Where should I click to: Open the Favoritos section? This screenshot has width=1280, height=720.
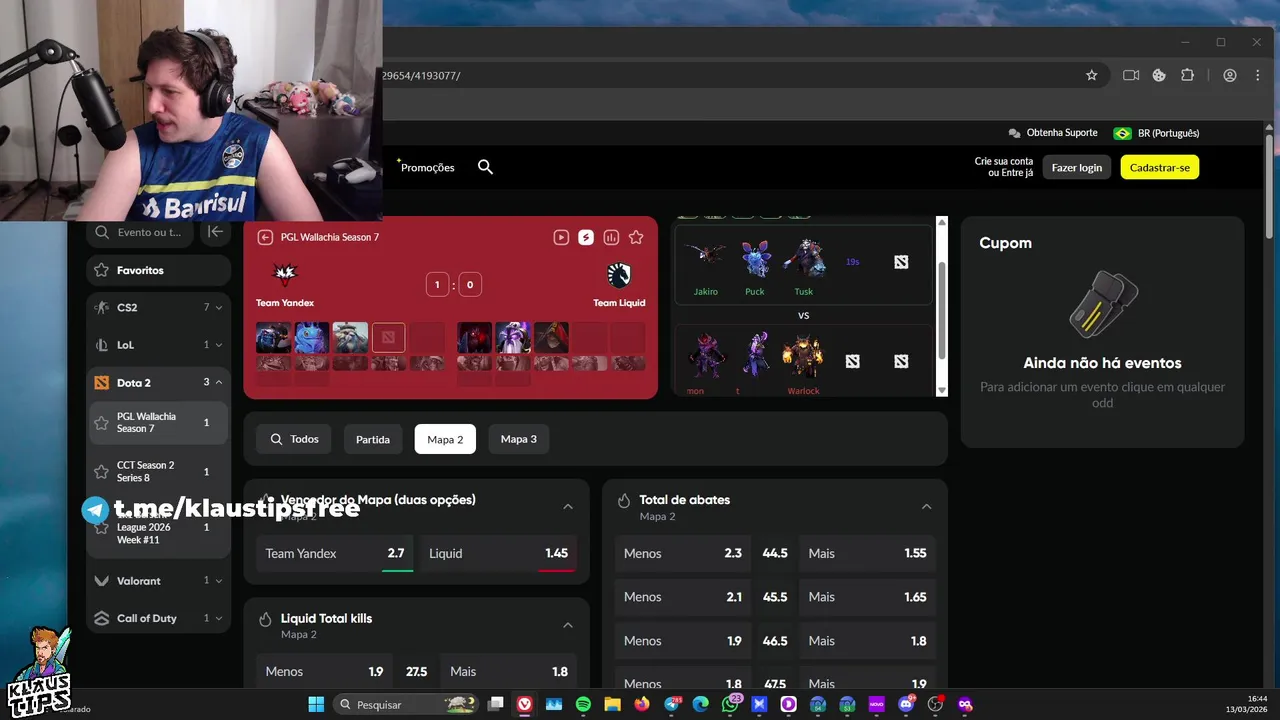[158, 270]
